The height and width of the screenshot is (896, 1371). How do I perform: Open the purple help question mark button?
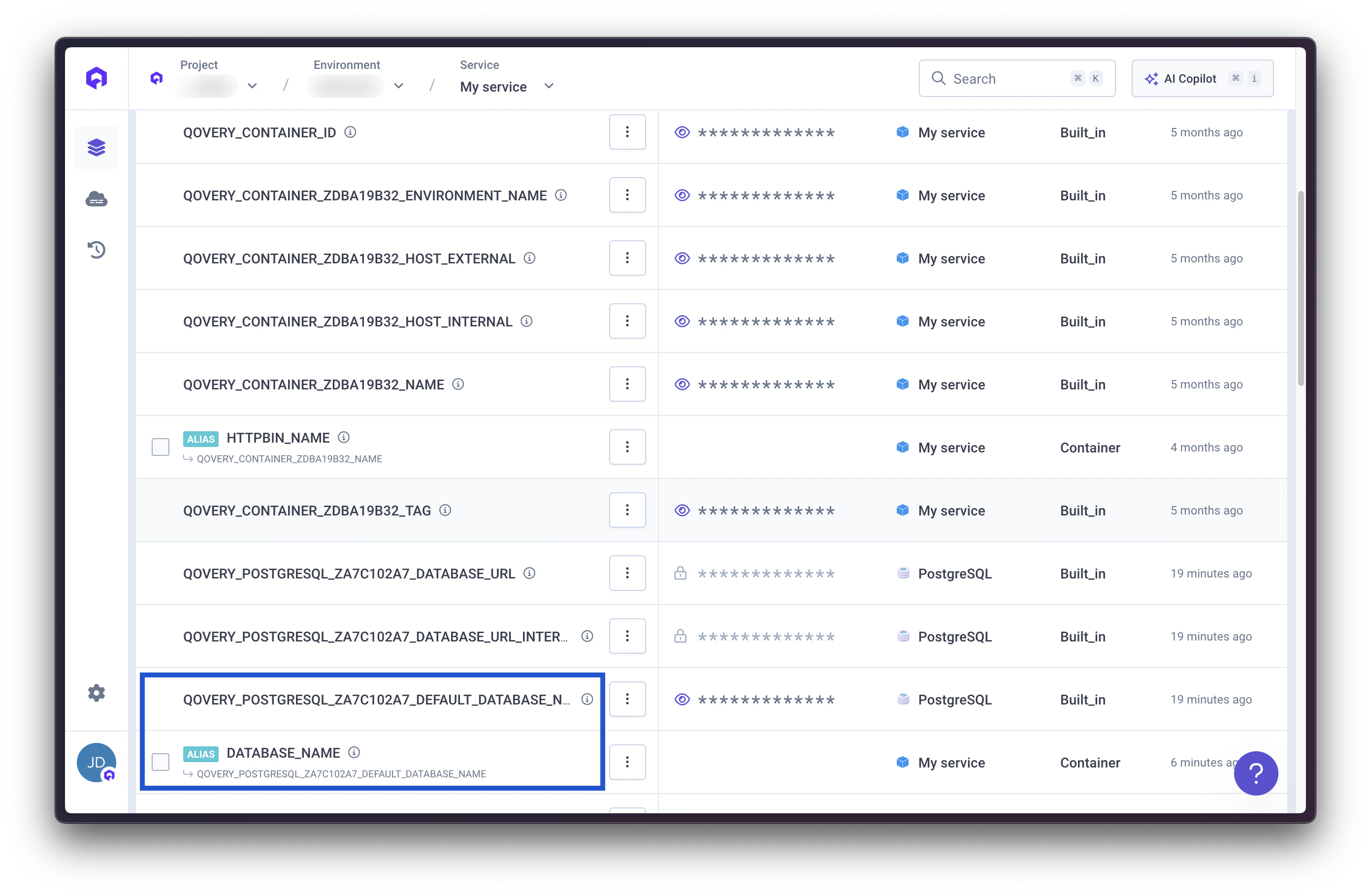(x=1255, y=773)
